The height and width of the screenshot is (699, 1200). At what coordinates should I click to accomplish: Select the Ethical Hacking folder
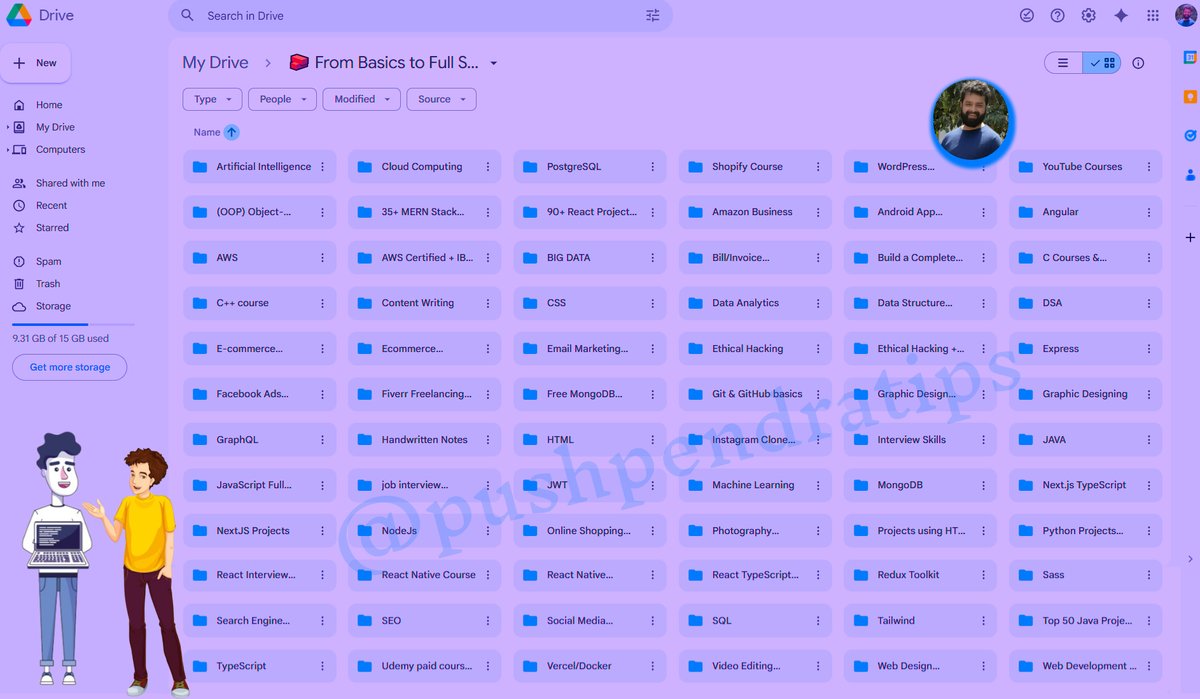755,349
